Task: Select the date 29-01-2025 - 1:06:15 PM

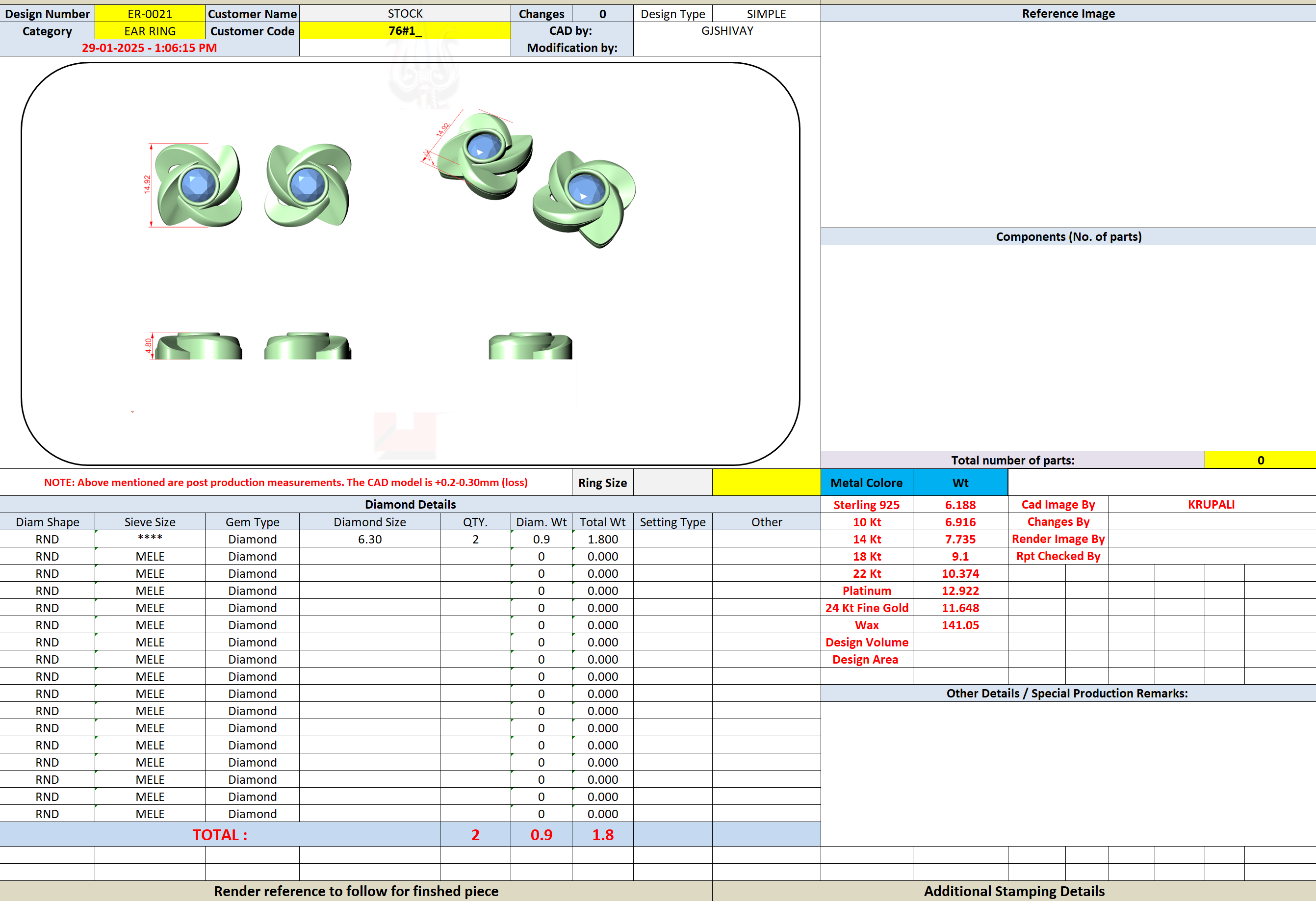Action: [x=150, y=48]
